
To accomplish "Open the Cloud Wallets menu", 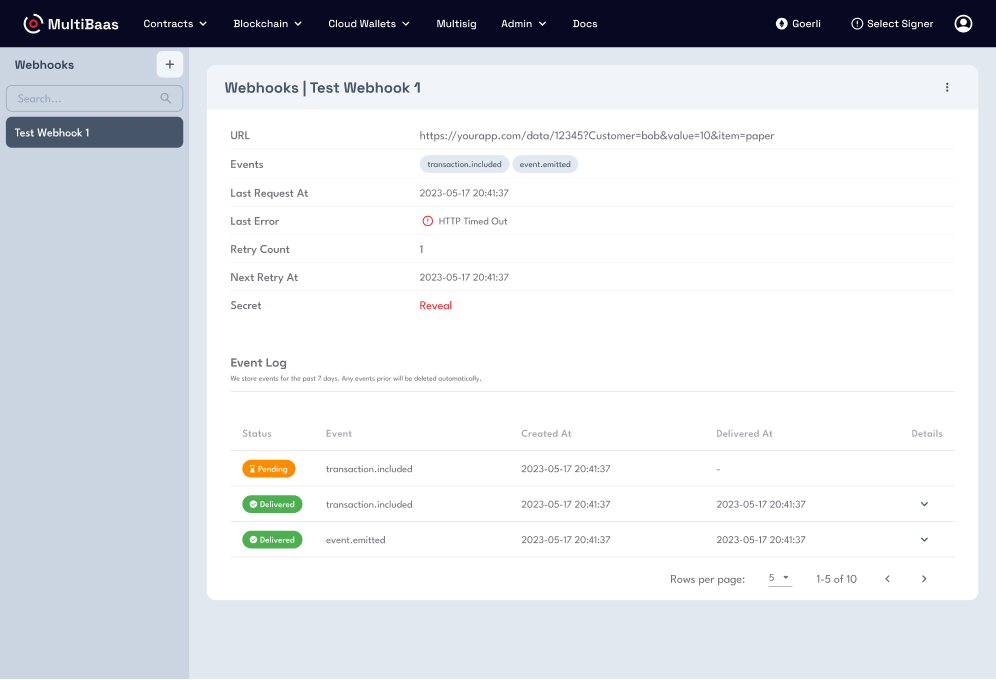I will click(x=369, y=23).
